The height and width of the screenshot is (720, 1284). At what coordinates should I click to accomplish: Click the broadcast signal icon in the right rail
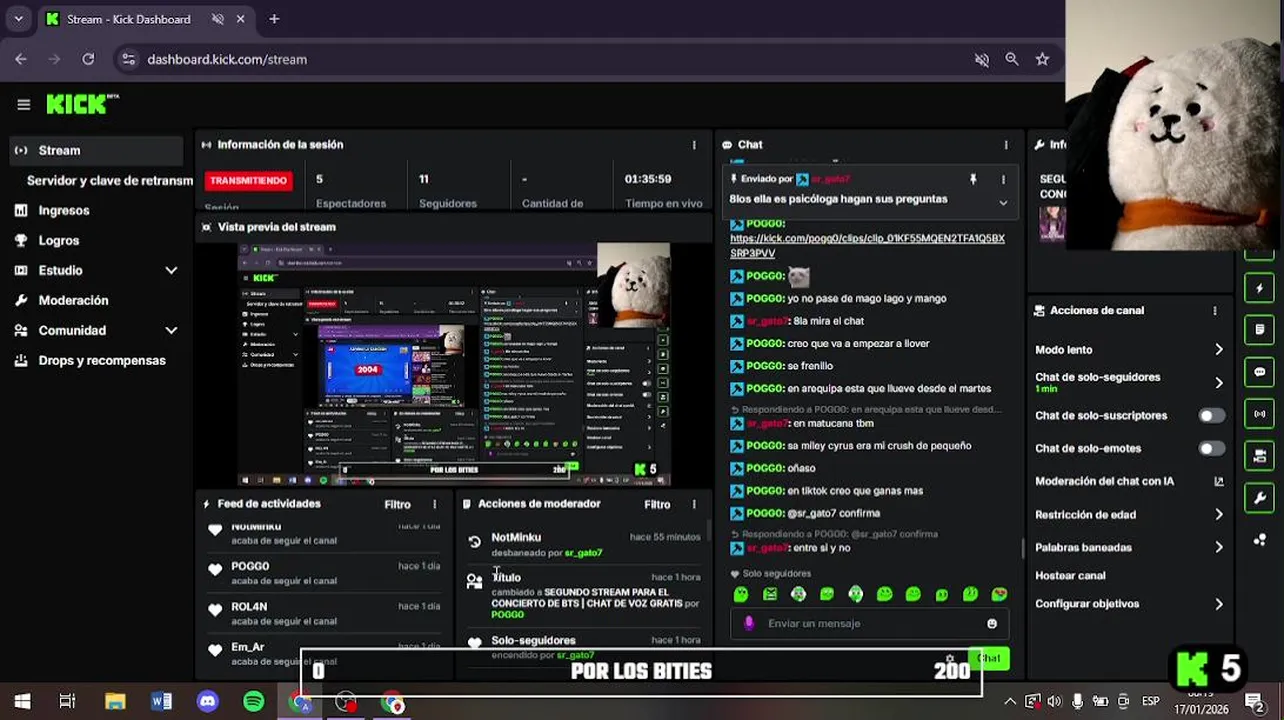click(x=1259, y=414)
